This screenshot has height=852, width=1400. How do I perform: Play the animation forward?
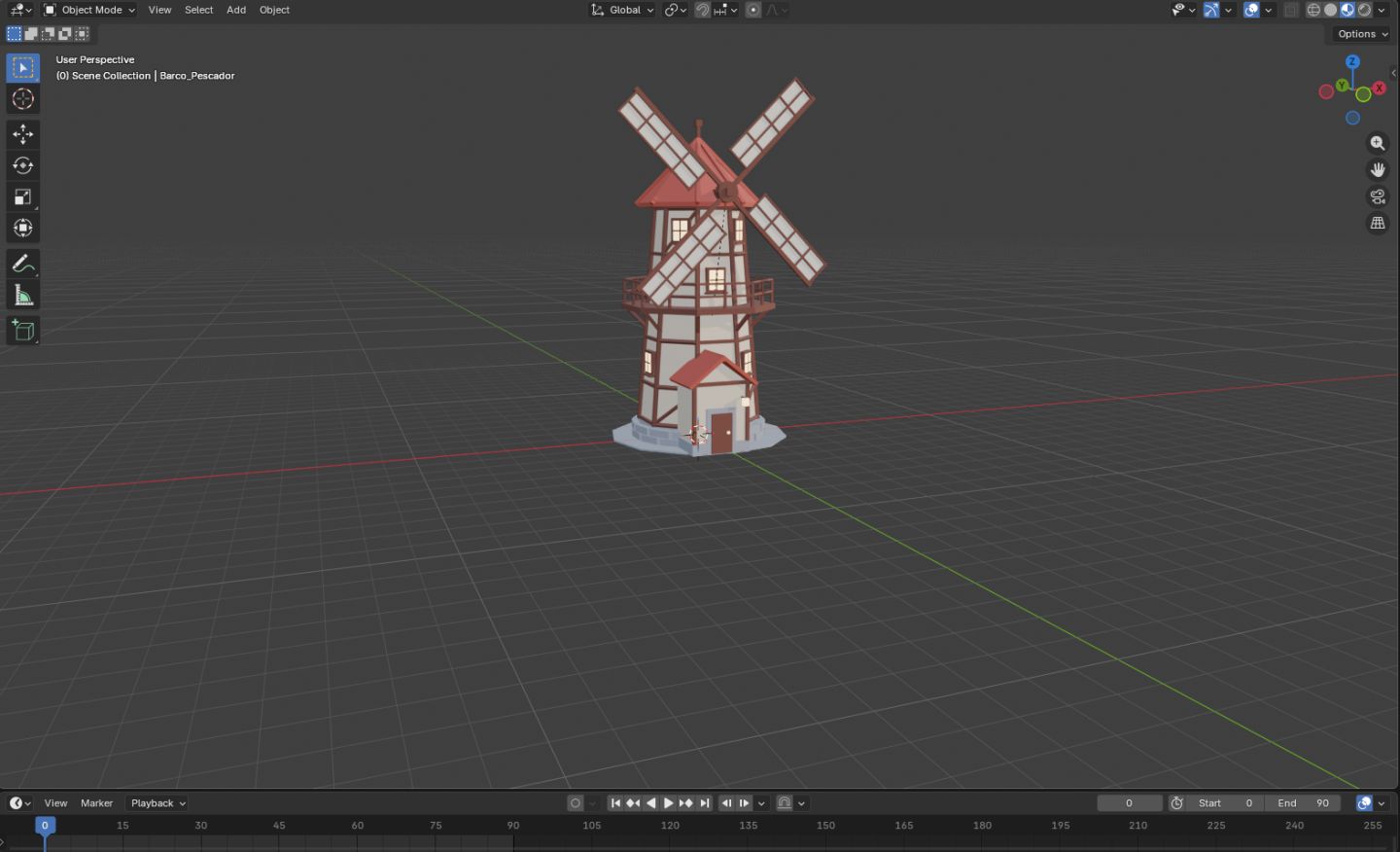click(669, 803)
